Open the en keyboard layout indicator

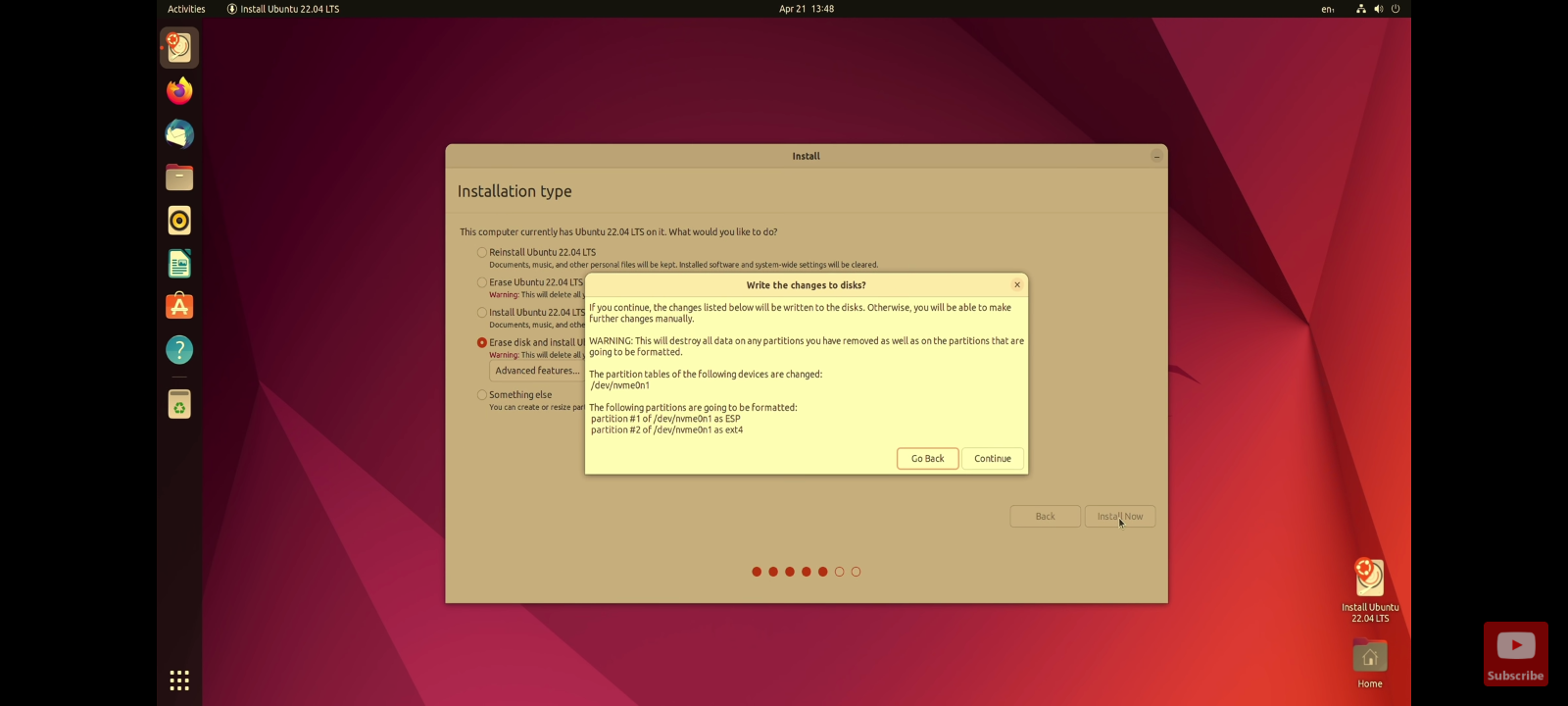[1328, 9]
